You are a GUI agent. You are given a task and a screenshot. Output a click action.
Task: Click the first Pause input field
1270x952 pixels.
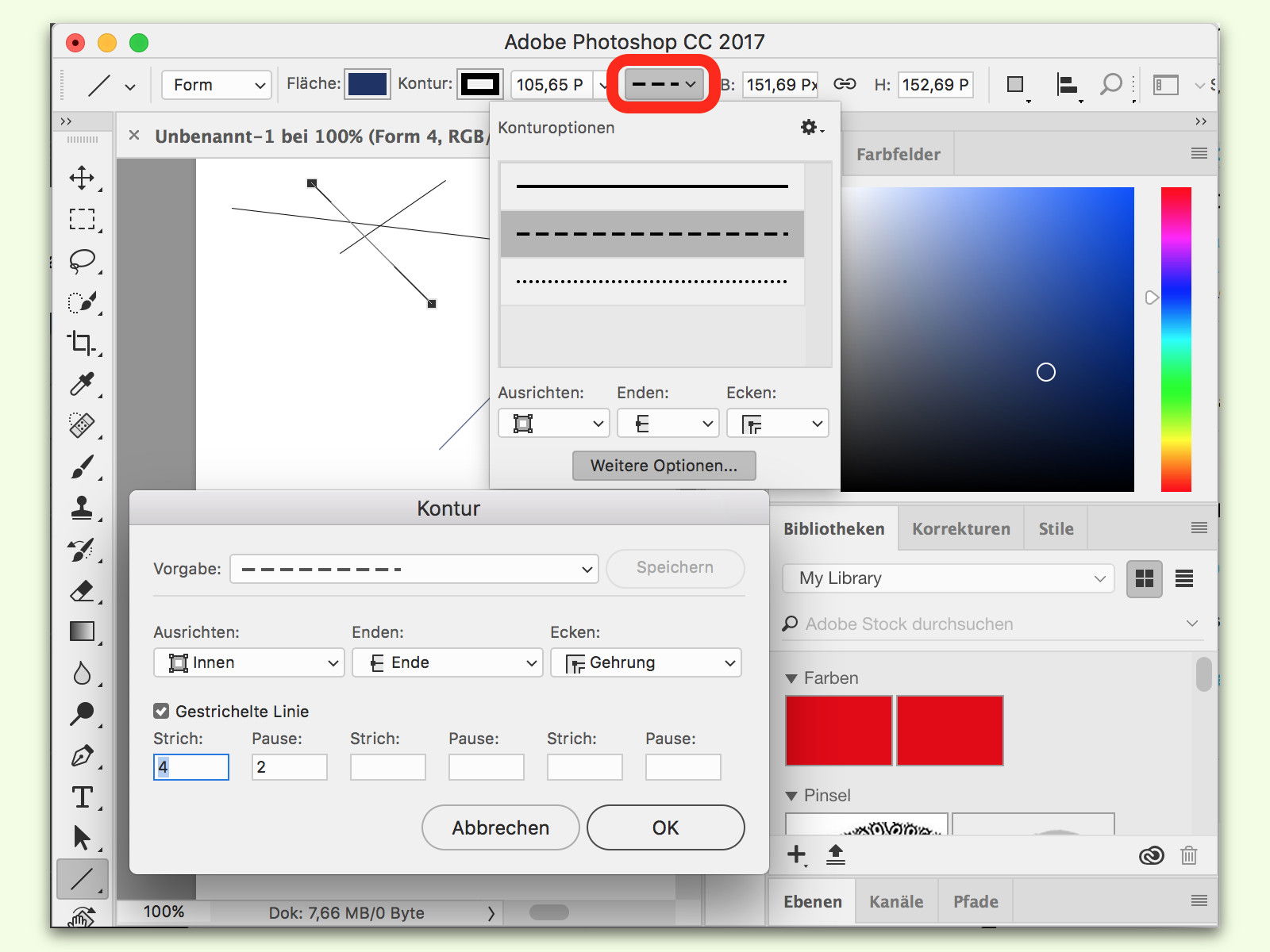(x=289, y=767)
